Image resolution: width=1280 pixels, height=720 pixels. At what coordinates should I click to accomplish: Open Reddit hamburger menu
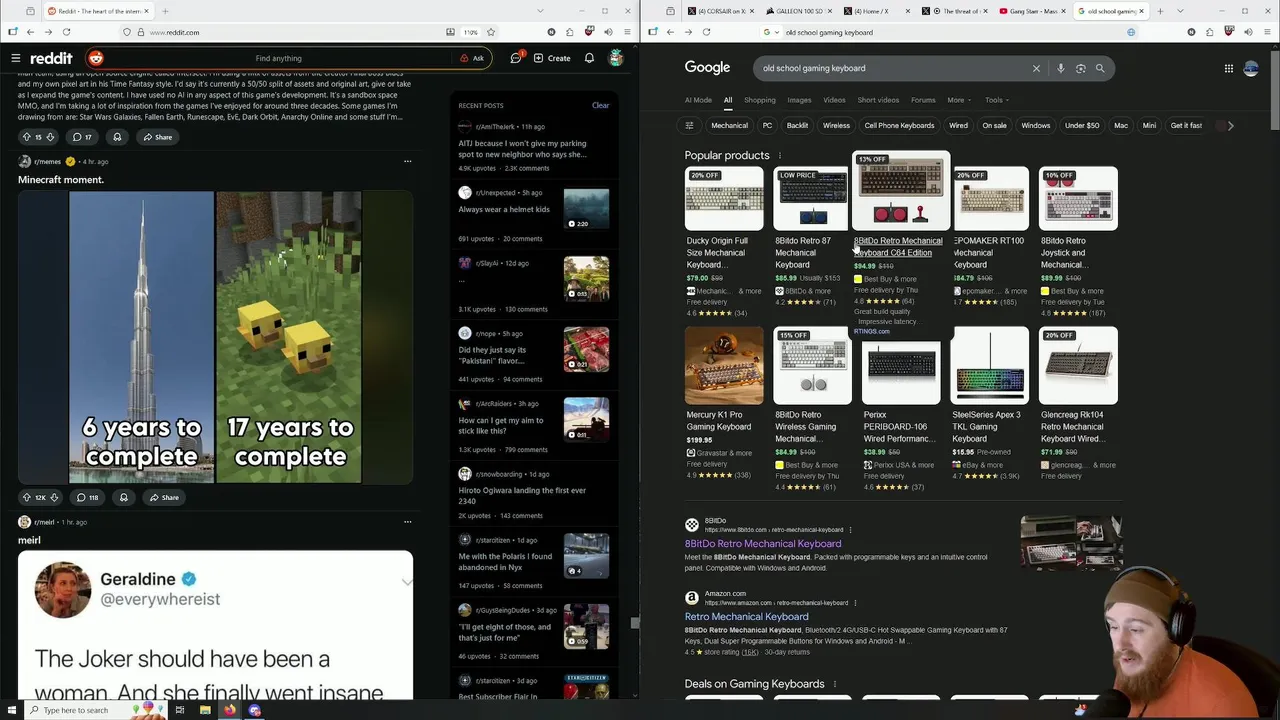point(16,58)
